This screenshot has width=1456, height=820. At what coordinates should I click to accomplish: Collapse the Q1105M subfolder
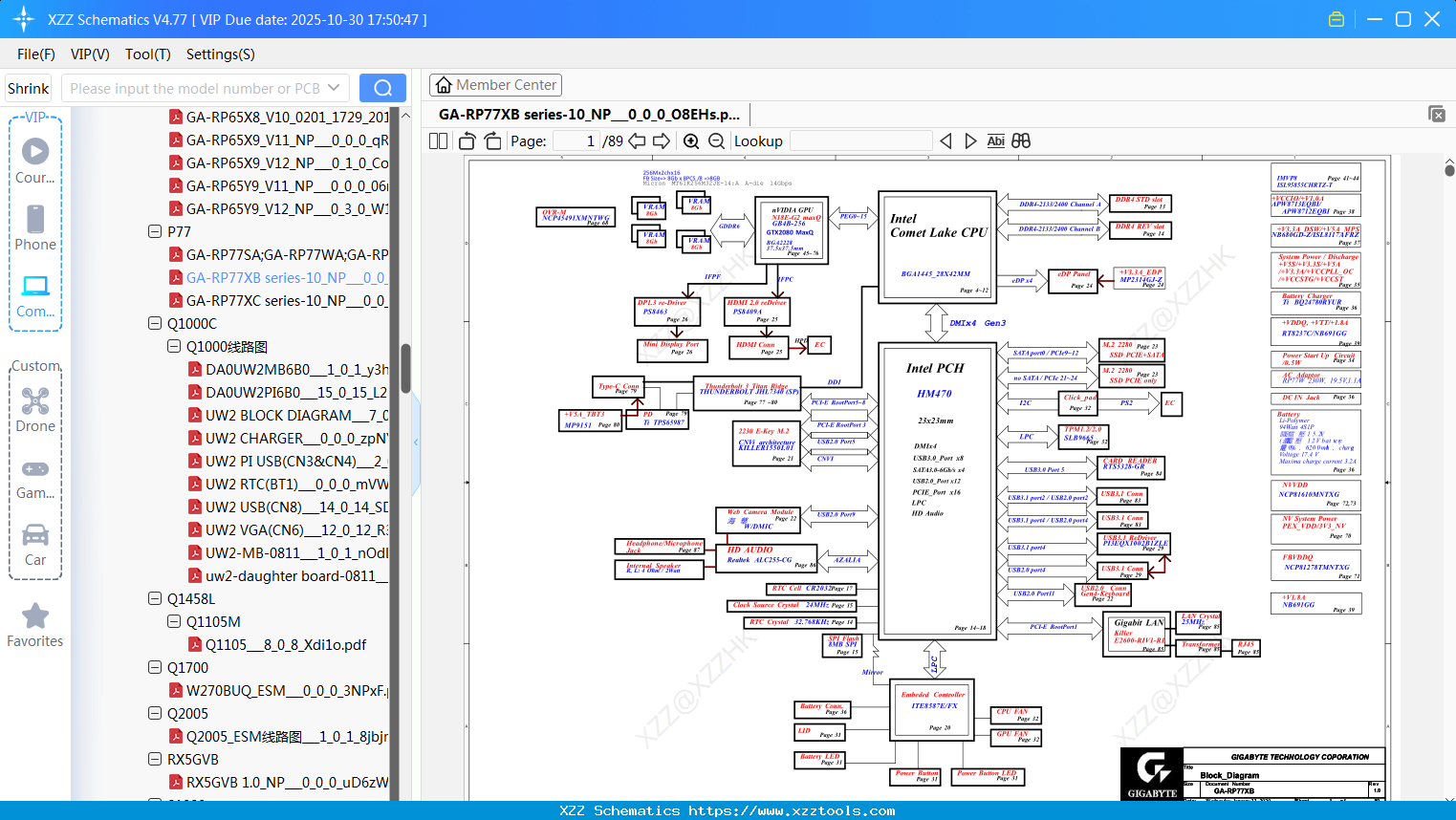click(x=174, y=621)
